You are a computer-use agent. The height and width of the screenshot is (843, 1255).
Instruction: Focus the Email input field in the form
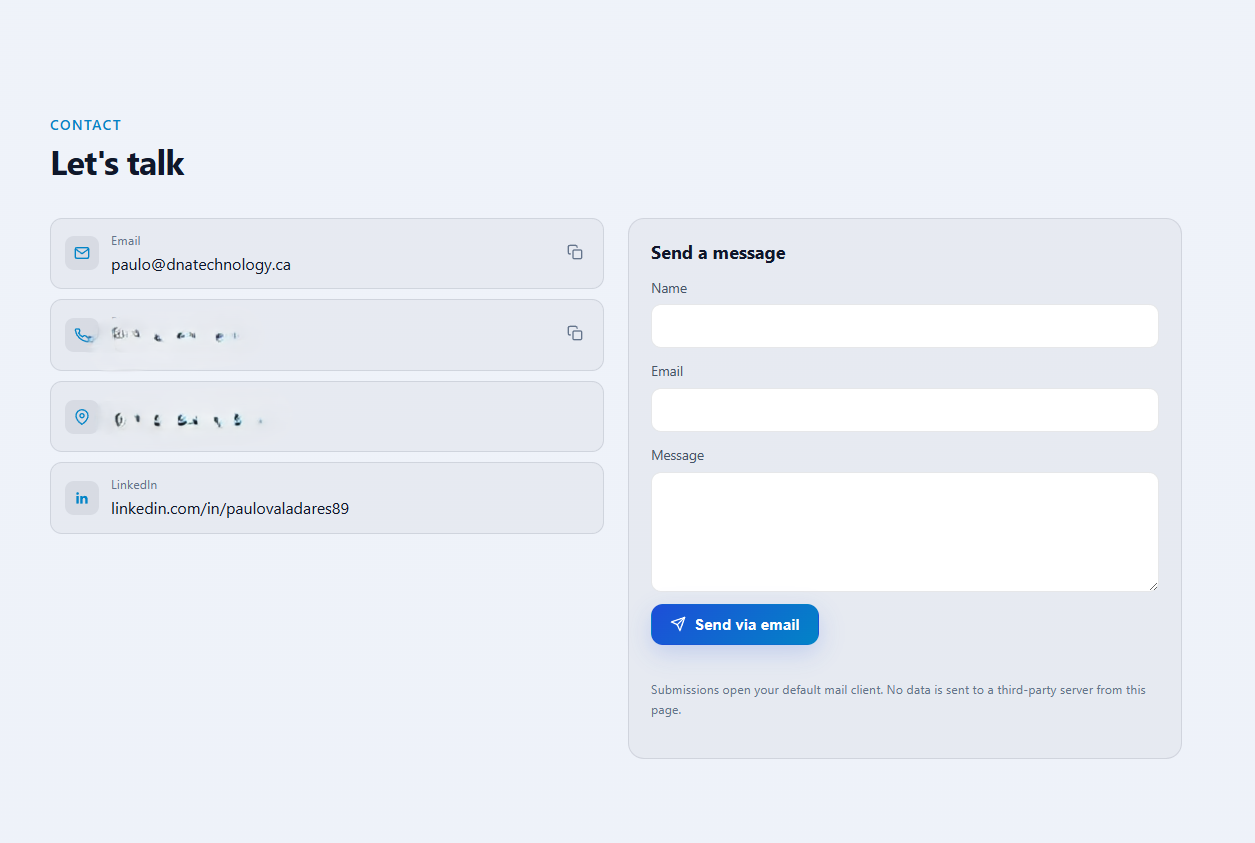click(904, 410)
